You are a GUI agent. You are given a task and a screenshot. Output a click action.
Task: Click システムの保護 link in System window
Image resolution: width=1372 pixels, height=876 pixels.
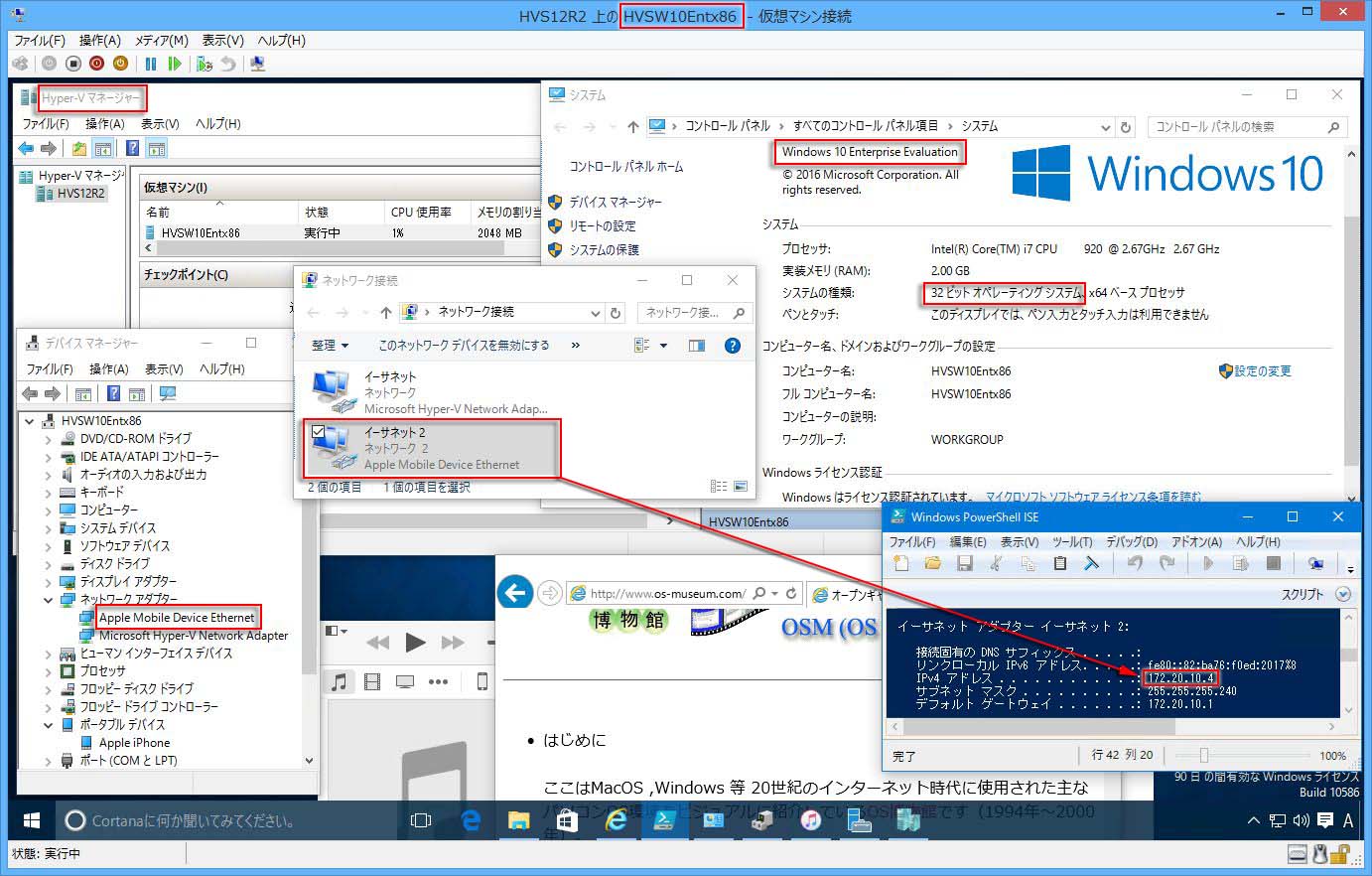pos(605,249)
